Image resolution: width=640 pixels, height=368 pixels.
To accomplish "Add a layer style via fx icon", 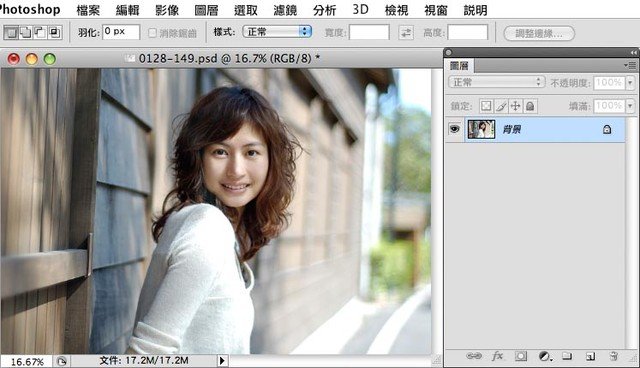I will pyautogui.click(x=497, y=356).
